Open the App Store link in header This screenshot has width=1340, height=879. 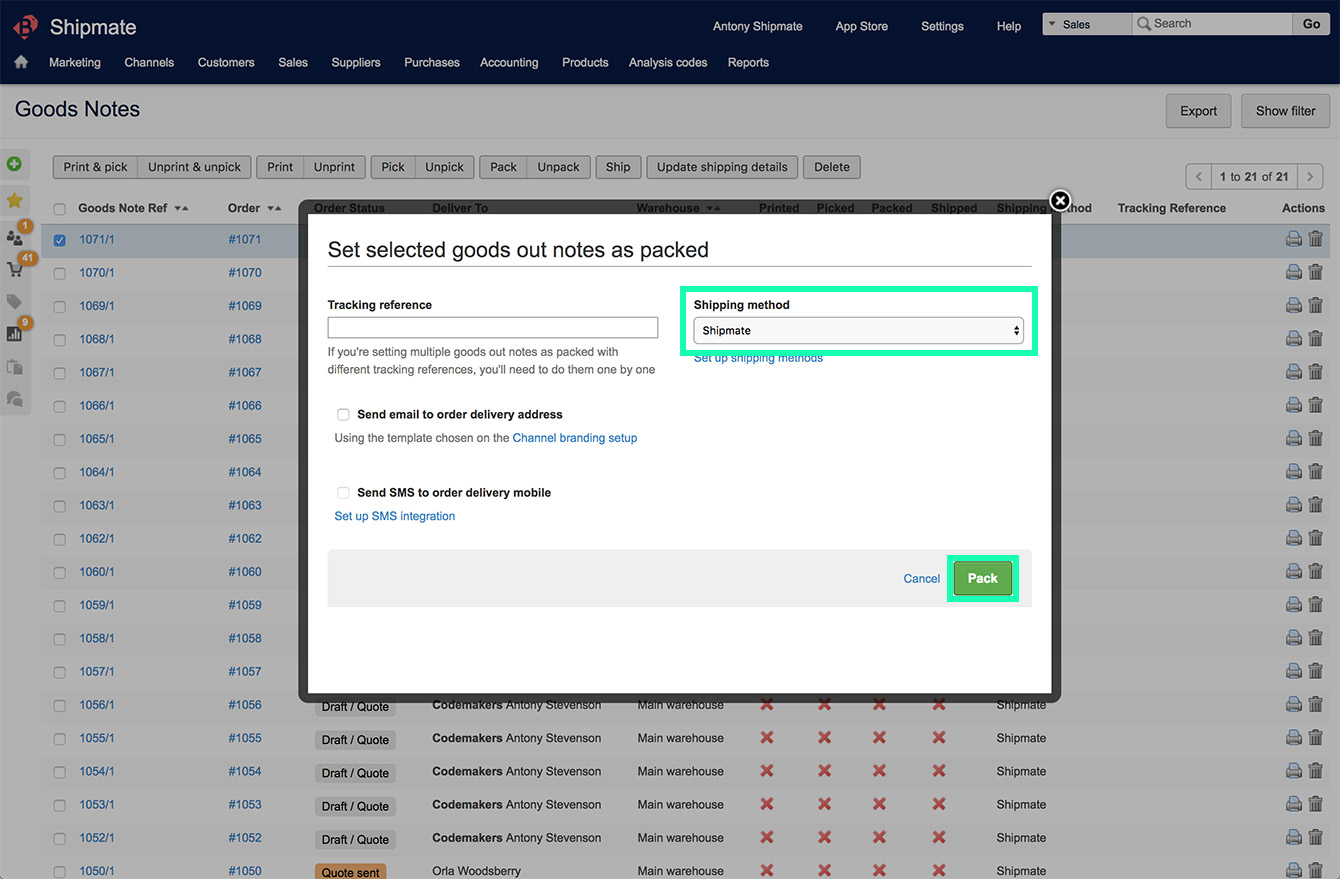(x=861, y=26)
